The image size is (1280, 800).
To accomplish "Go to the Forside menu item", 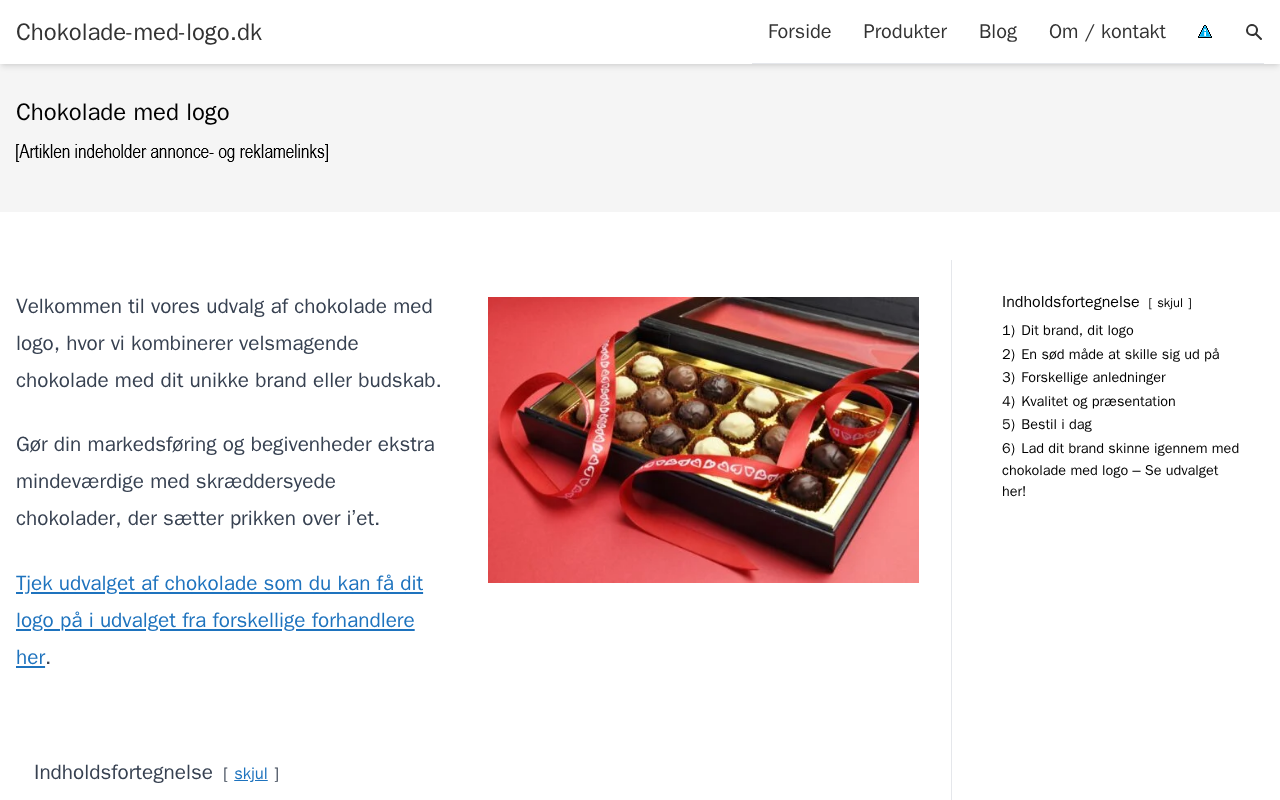I will coord(800,32).
